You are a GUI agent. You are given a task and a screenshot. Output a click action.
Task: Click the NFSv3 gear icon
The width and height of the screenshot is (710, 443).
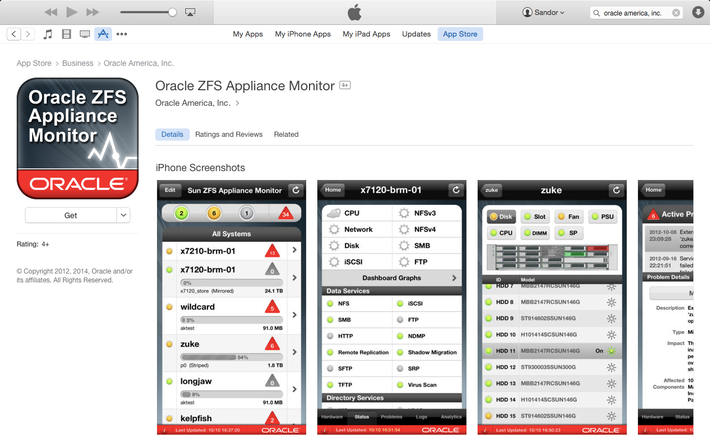tap(404, 213)
